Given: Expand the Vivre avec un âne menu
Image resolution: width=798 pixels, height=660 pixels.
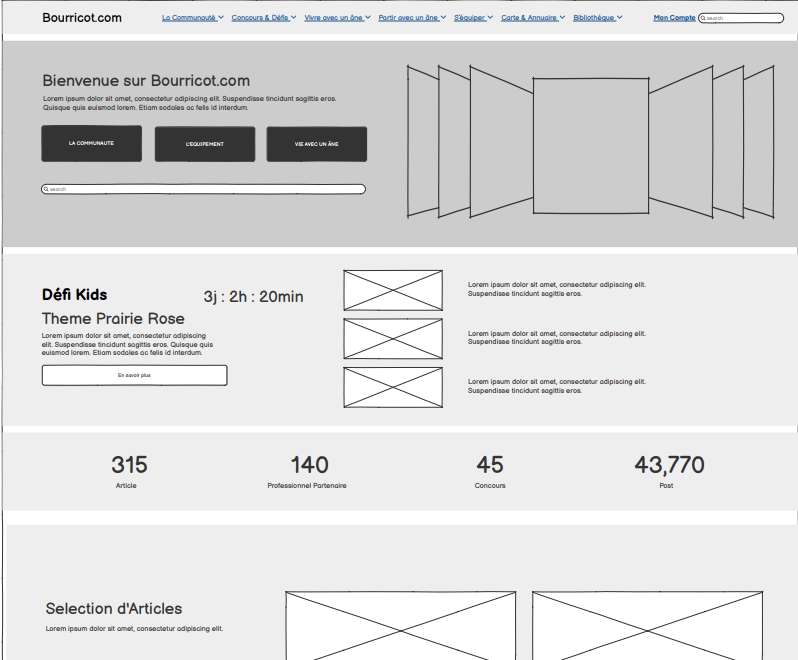Looking at the screenshot, I should [337, 18].
